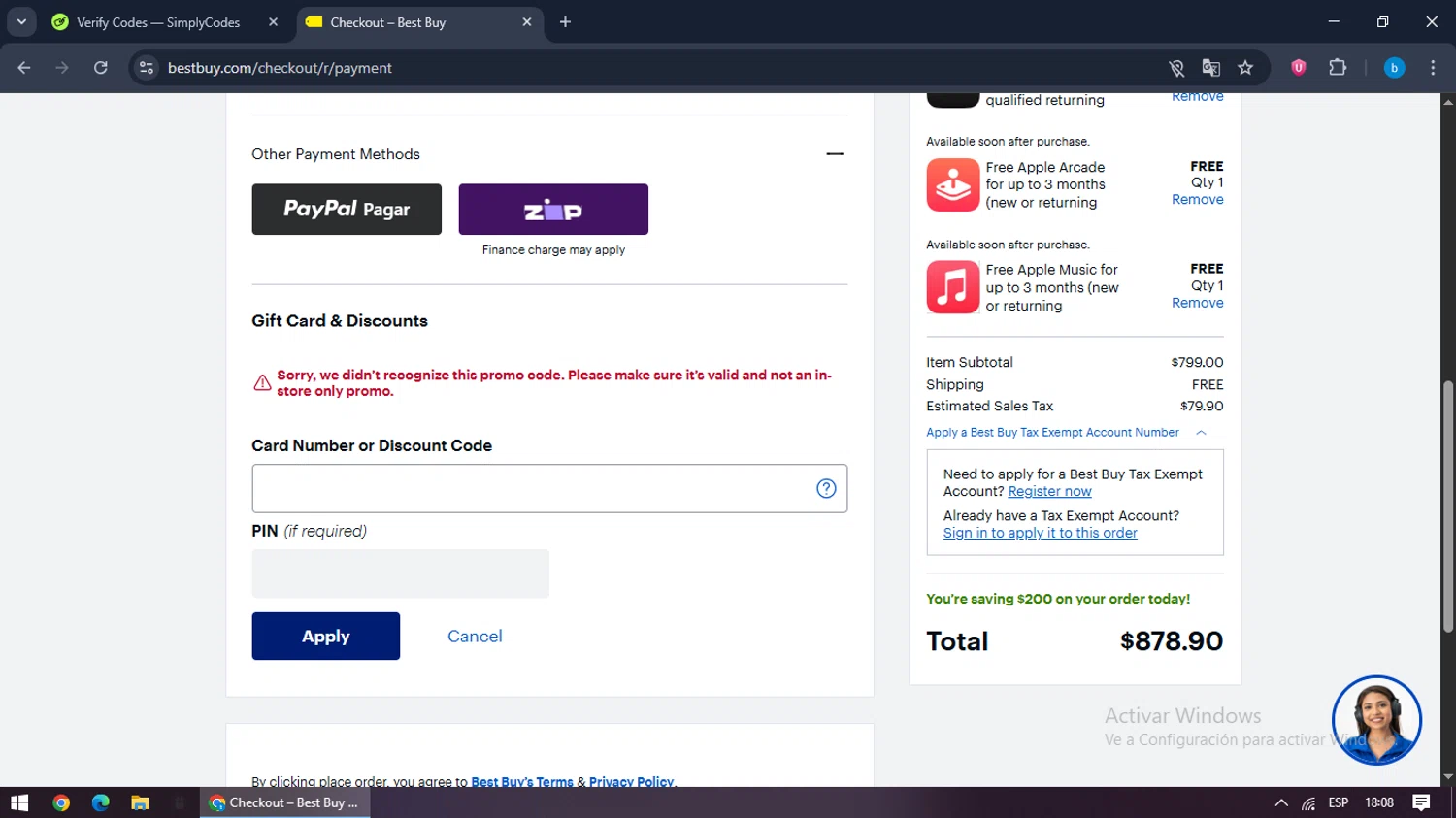Click the browser back arrow

pyautogui.click(x=24, y=68)
